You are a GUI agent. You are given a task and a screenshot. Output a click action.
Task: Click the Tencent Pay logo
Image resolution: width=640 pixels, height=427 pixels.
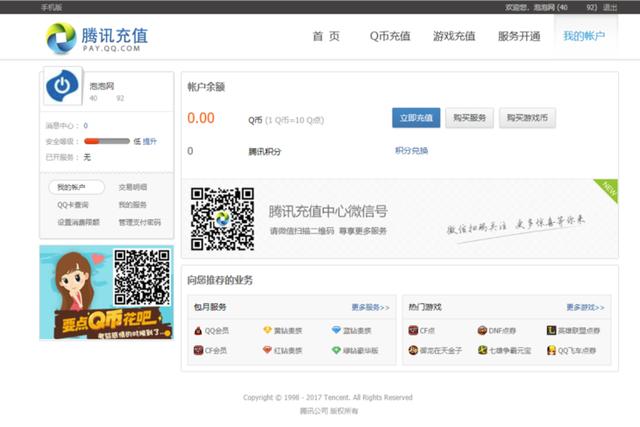96,38
